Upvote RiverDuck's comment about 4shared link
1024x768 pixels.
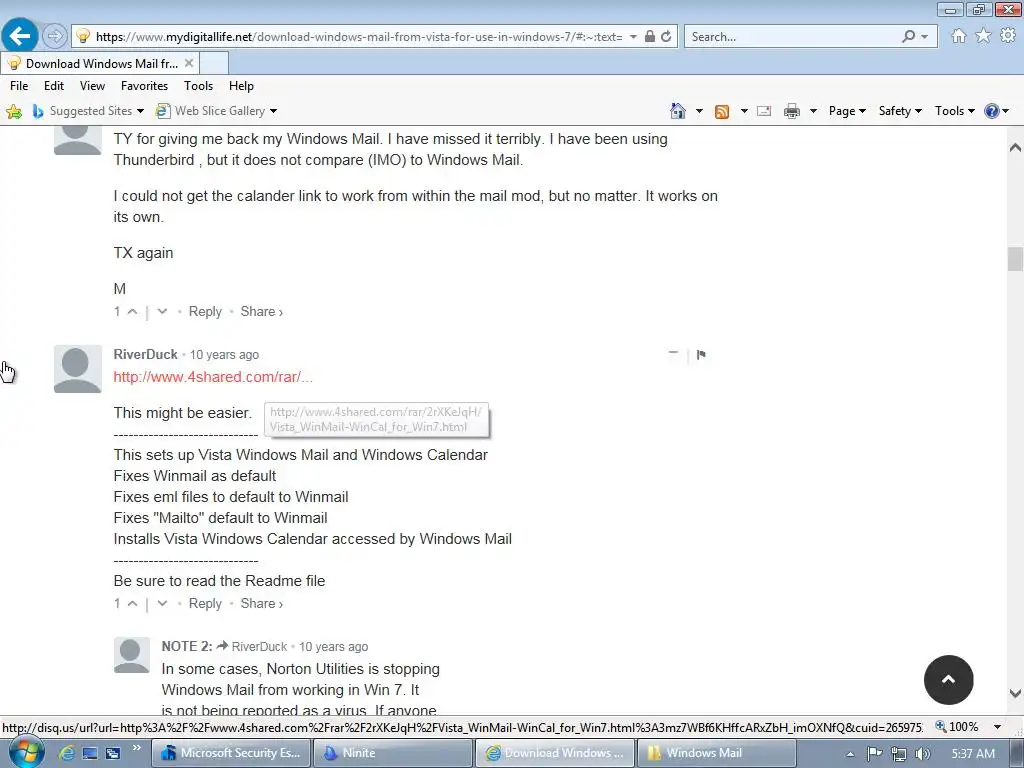coord(133,604)
